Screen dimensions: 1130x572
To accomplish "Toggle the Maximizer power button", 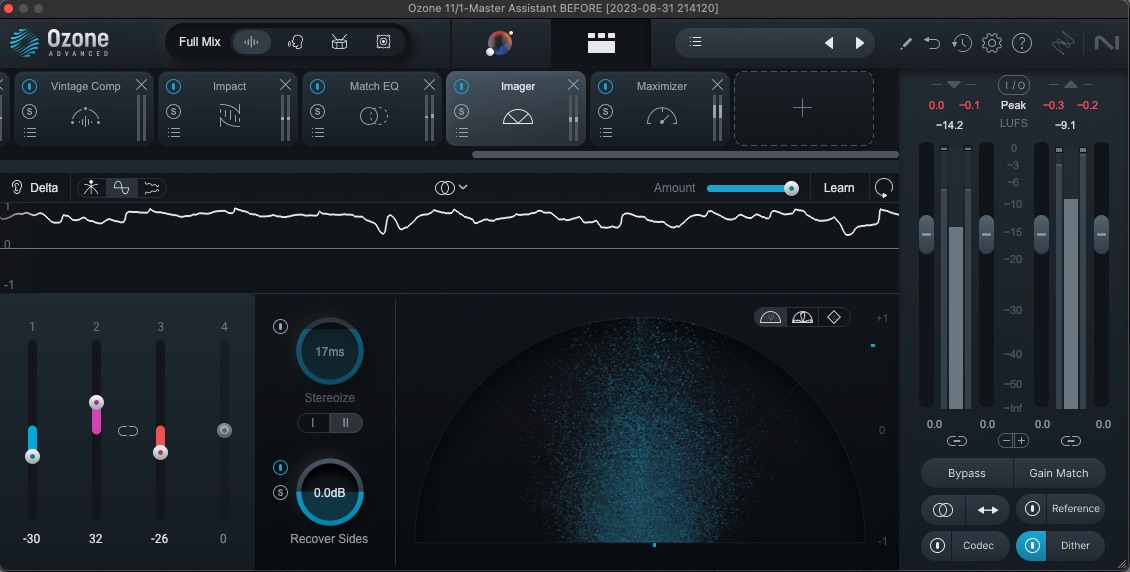I will pyautogui.click(x=605, y=86).
